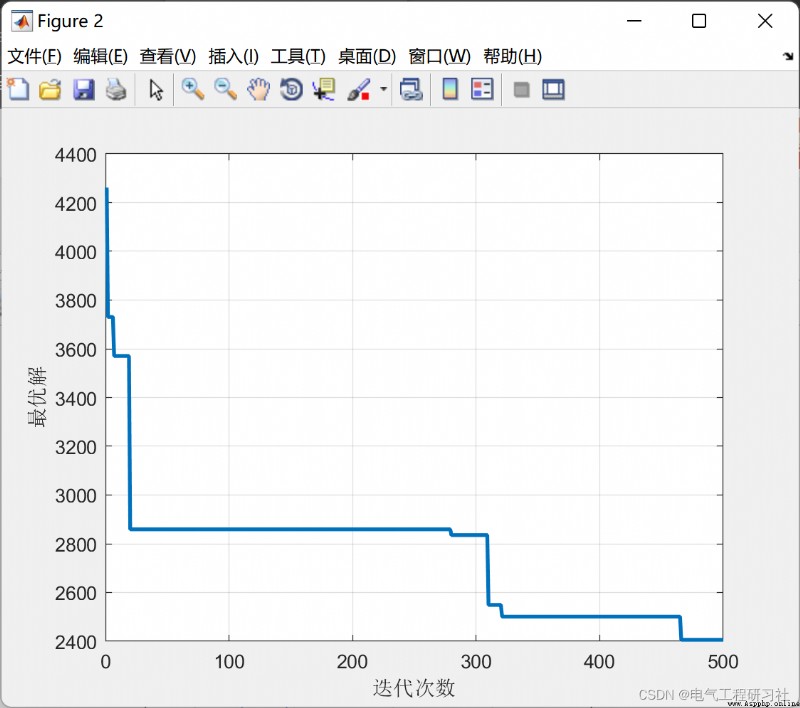Viewport: 800px width, 708px height.
Task: Open the 工具(T) menu
Action: [298, 56]
